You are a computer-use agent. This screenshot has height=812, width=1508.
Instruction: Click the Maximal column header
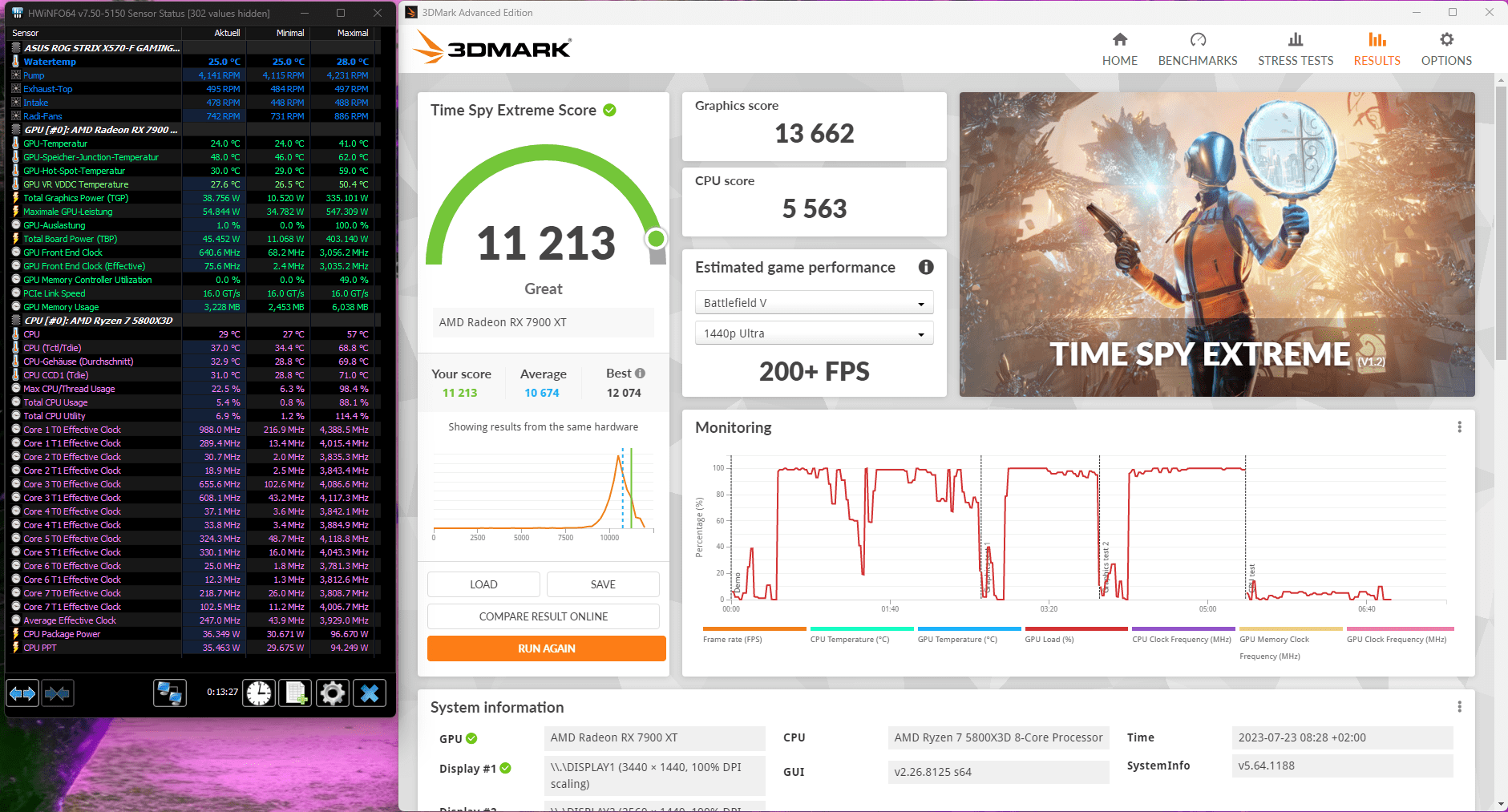[342, 33]
